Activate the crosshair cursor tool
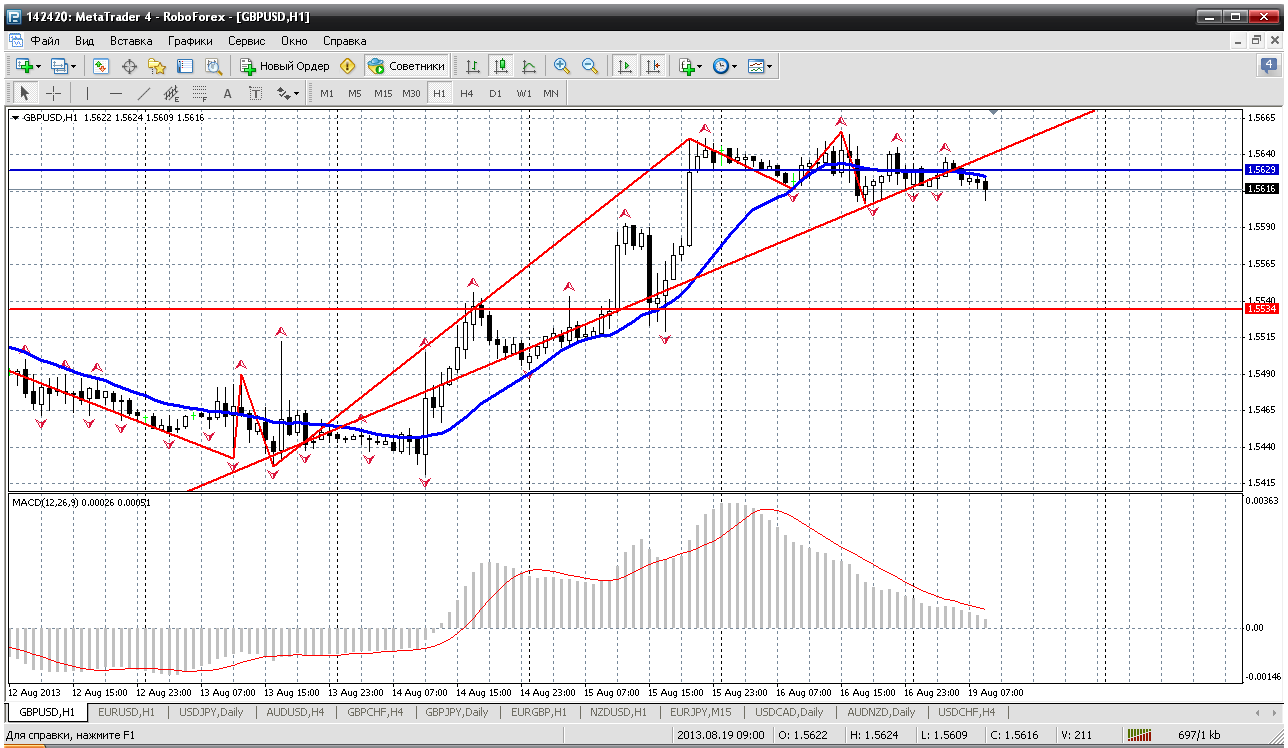Viewport: 1288px width, 748px height. (x=53, y=93)
